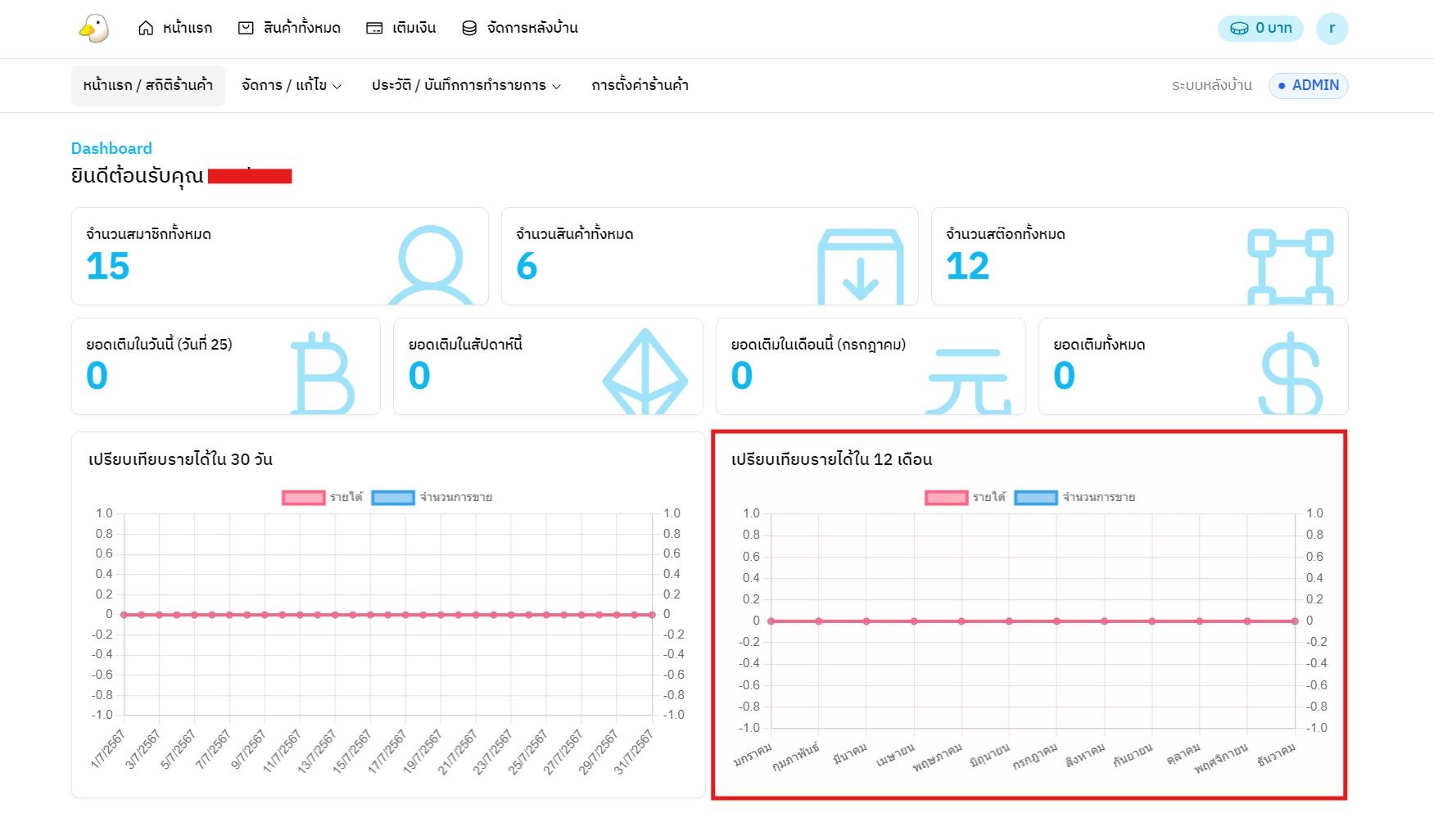The width and height of the screenshot is (1434, 840).
Task: Click the database icon beside จัดการหลังบ้าน
Action: click(469, 28)
